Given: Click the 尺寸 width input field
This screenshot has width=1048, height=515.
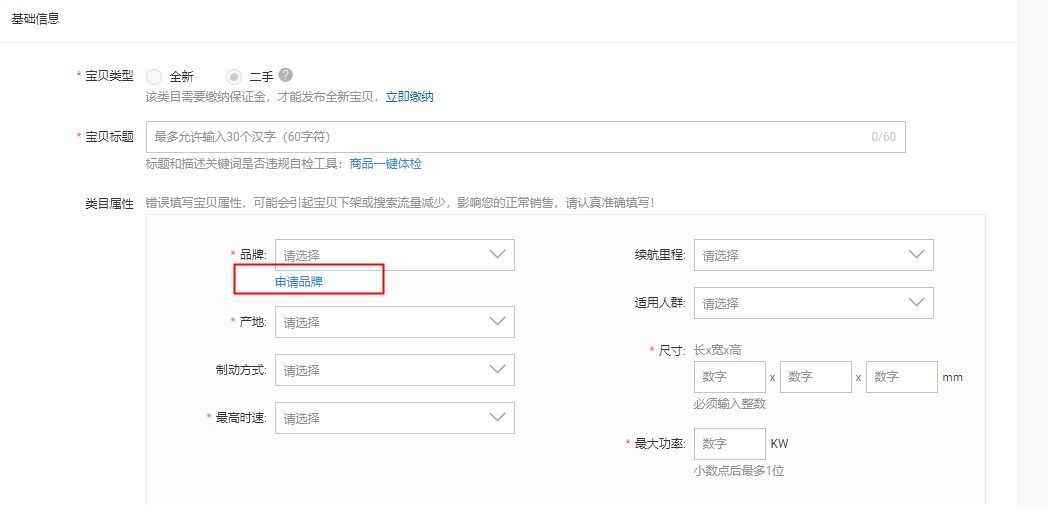Looking at the screenshot, I should (815, 377).
